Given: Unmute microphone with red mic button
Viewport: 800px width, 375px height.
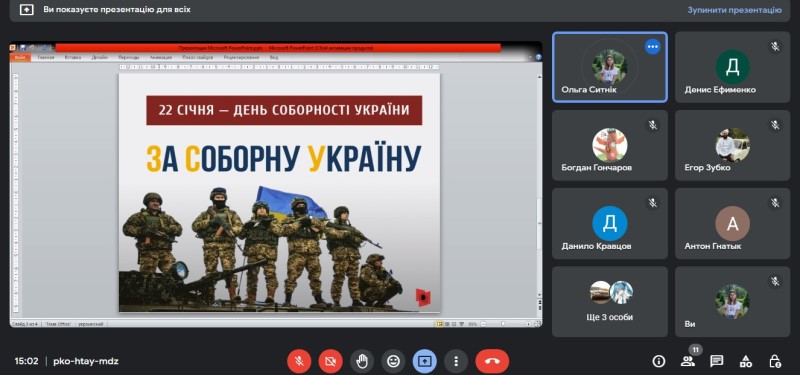Looking at the screenshot, I should [299, 361].
